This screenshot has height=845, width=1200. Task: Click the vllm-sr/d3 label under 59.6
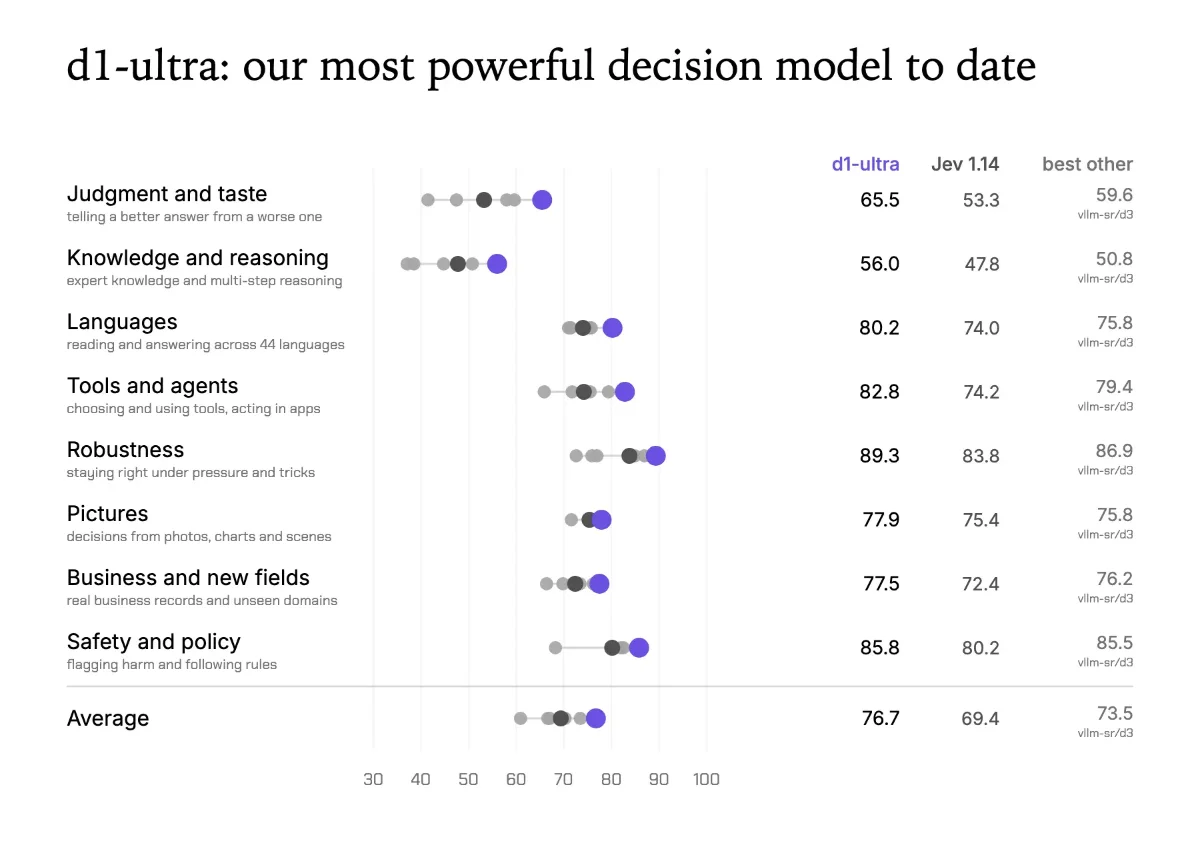(1105, 214)
